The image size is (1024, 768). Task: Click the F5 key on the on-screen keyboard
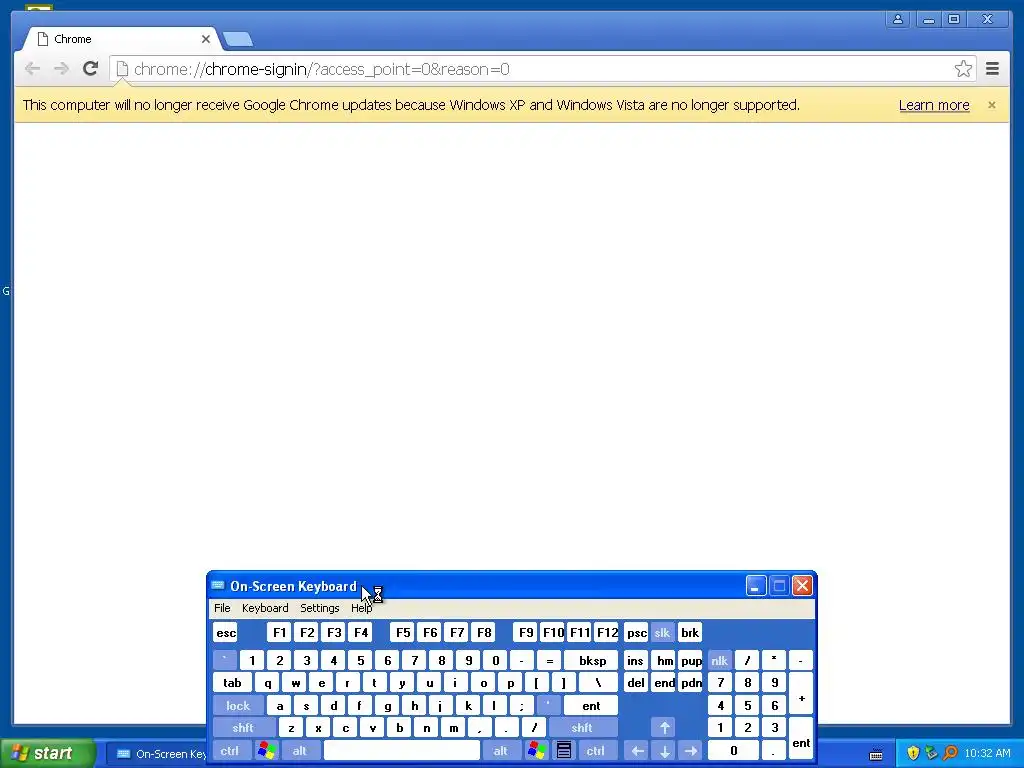point(403,633)
